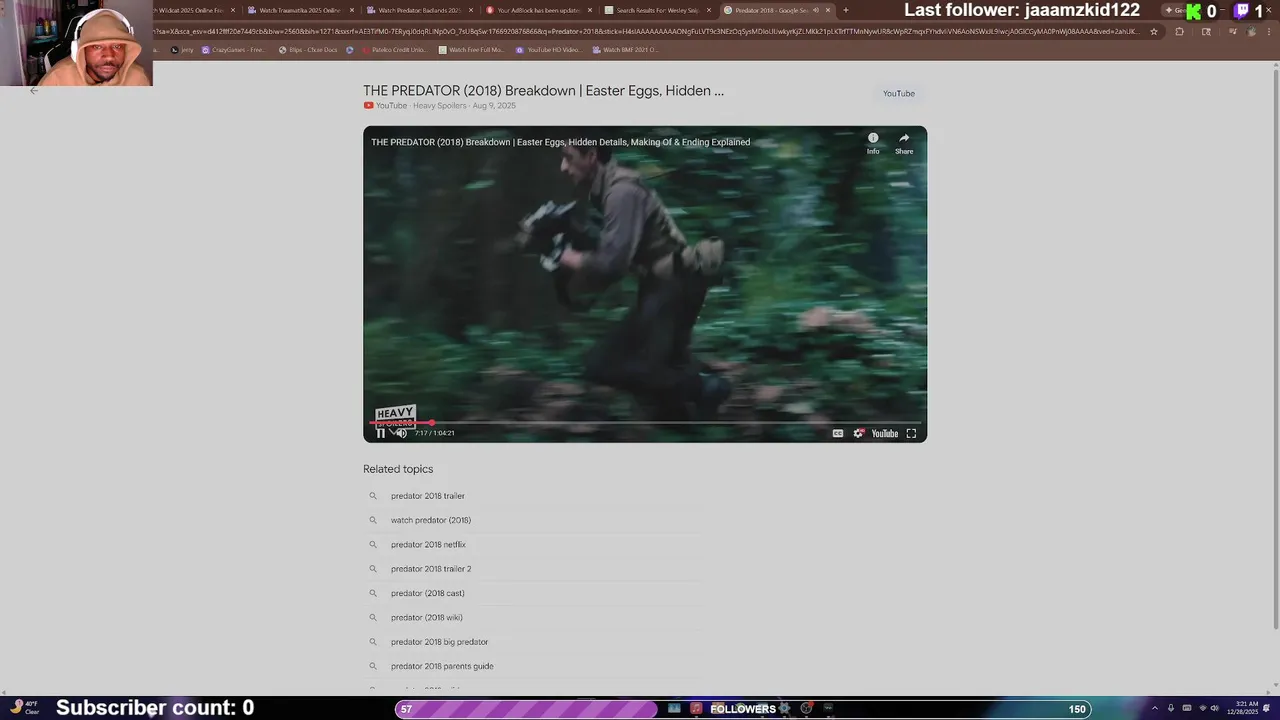
Task: Click the magnifier icon beside 'predator (2018 wiki)'
Action: [x=373, y=618]
